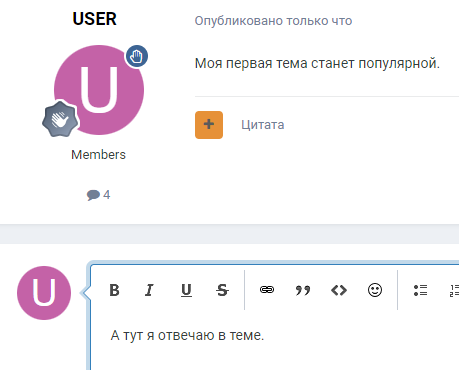Toggle italic formatting in the editor

pos(150,290)
